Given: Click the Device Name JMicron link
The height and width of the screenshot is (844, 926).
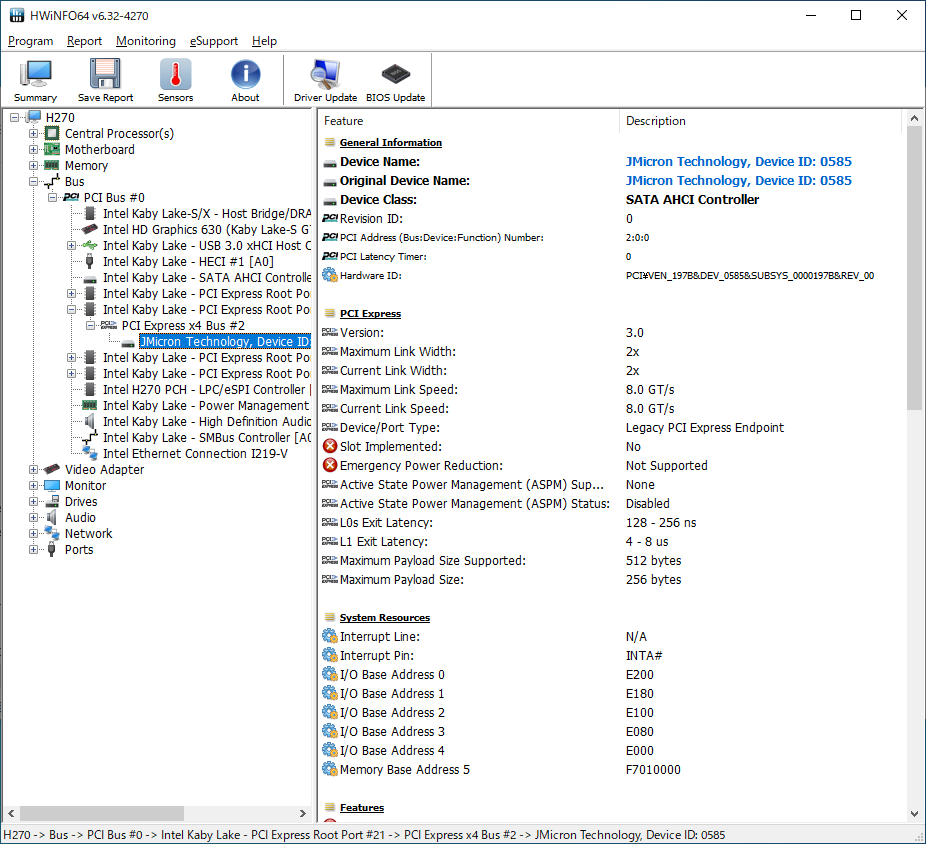Looking at the screenshot, I should [739, 161].
